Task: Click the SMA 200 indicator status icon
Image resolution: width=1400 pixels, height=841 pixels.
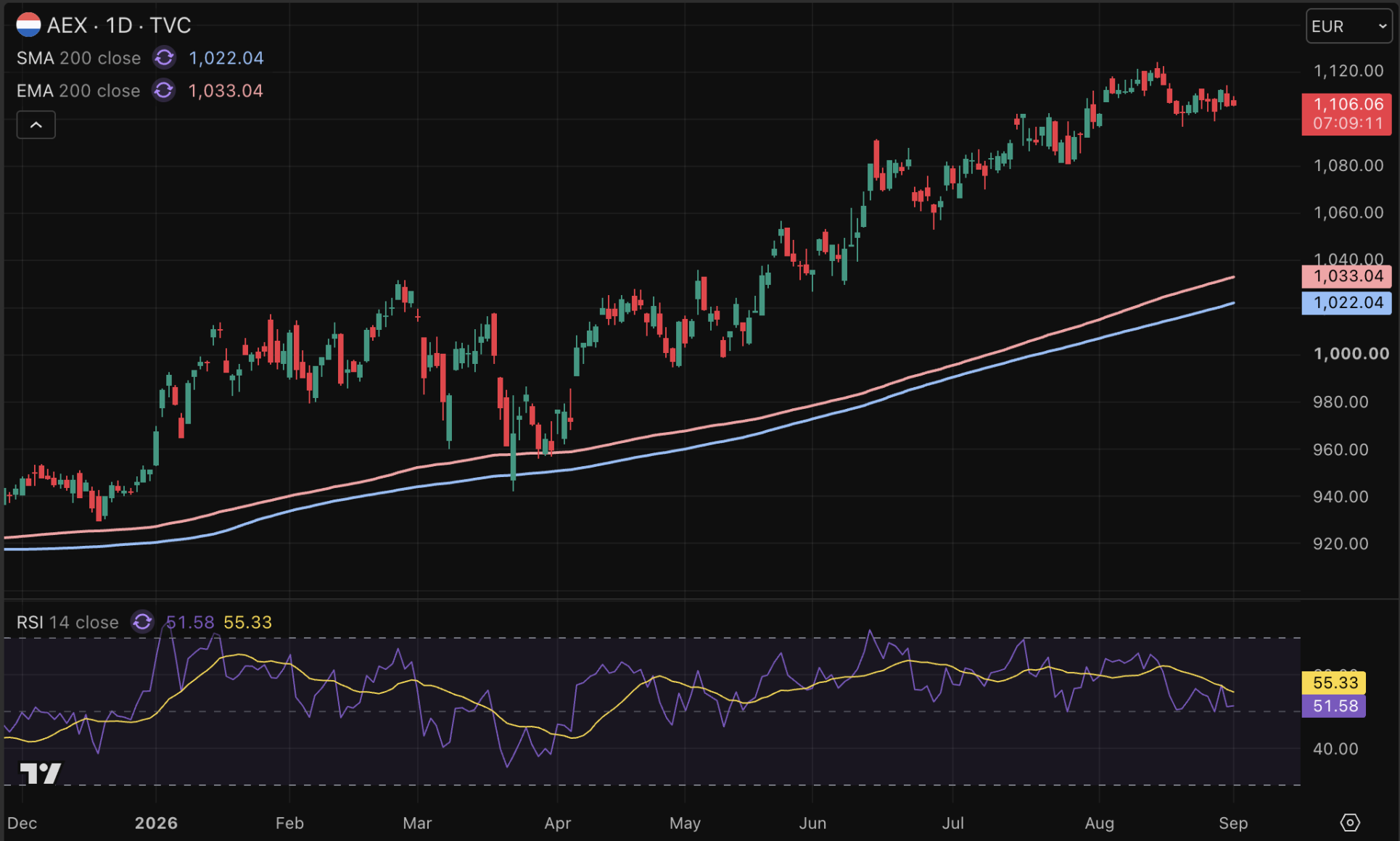Action: click(x=165, y=58)
